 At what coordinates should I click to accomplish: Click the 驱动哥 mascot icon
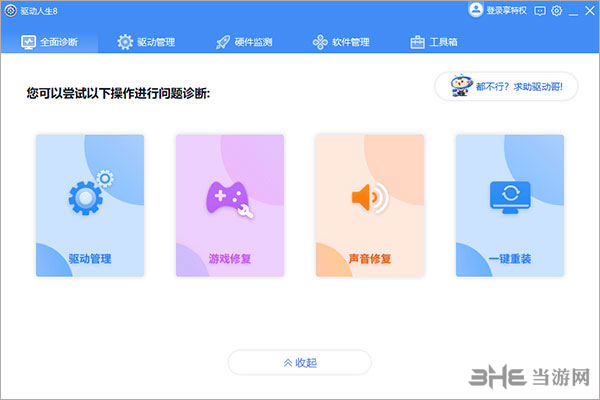click(x=461, y=85)
